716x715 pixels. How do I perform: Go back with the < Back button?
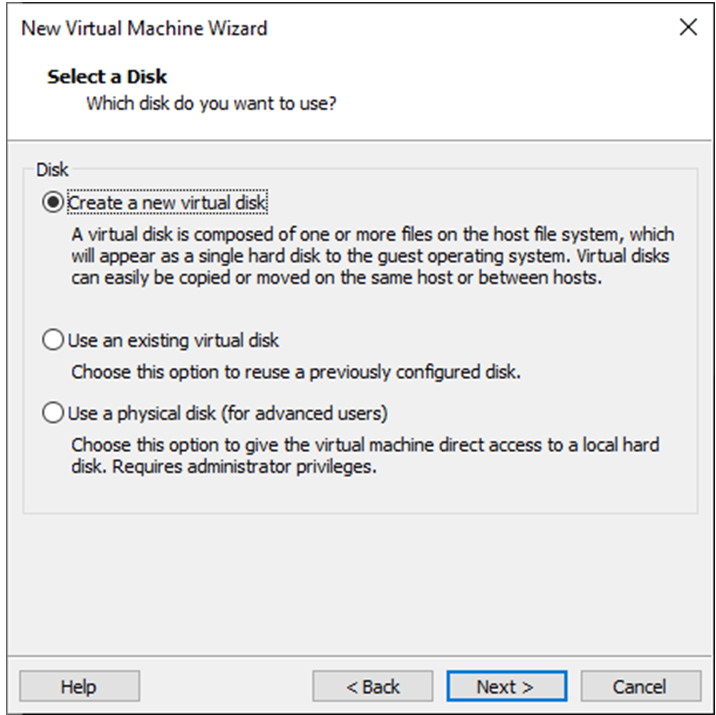tap(373, 686)
